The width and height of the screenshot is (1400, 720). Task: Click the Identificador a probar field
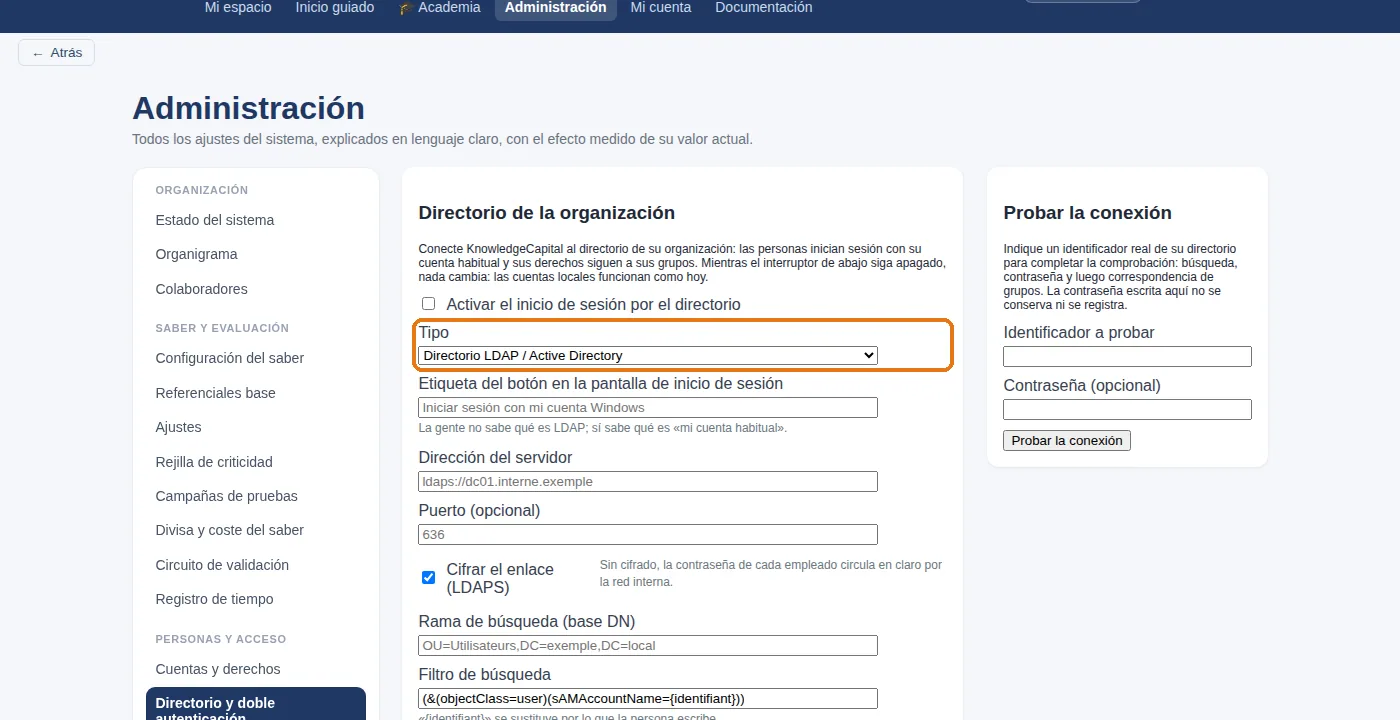pos(1127,356)
